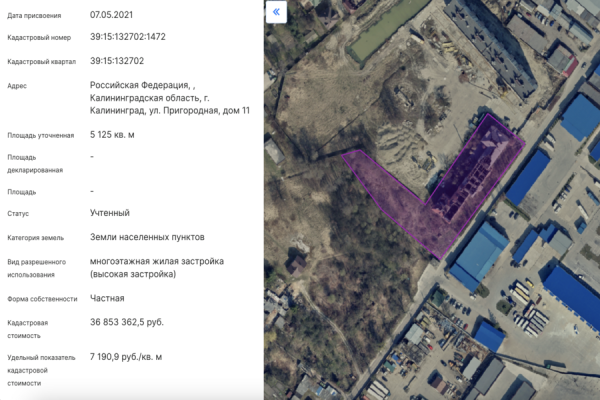Click the ownership form value Частная
Image resolution: width=600 pixels, height=400 pixels.
click(107, 298)
